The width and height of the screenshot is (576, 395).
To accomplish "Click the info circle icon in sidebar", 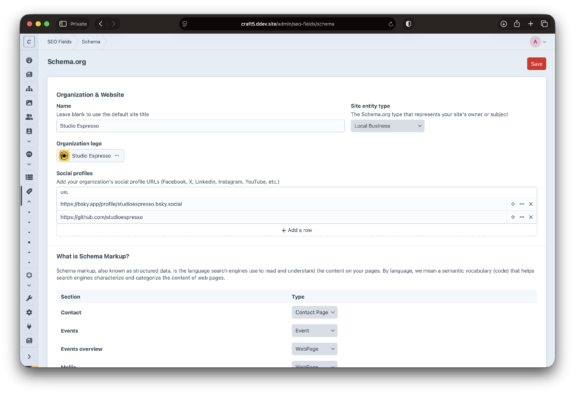I will [29, 60].
